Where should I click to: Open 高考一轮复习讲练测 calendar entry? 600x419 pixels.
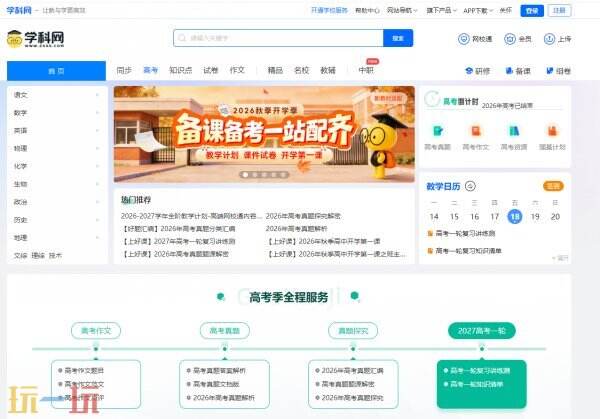[x=465, y=233]
